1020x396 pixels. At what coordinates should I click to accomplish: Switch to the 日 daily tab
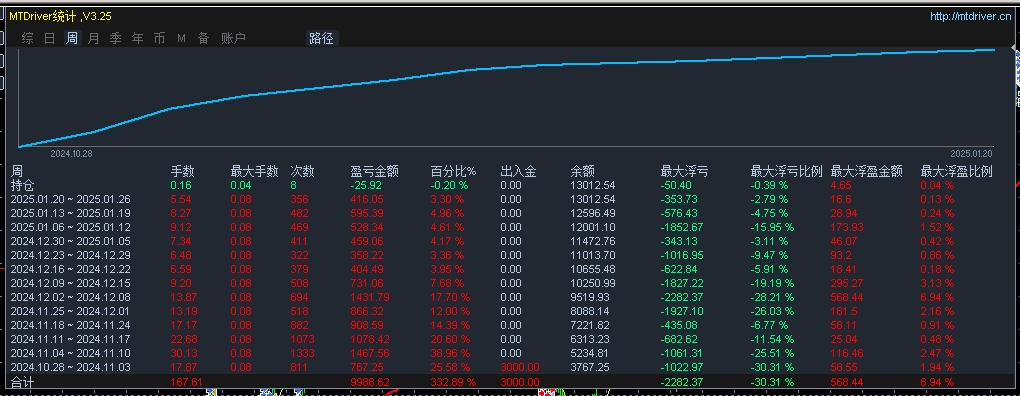(49, 38)
